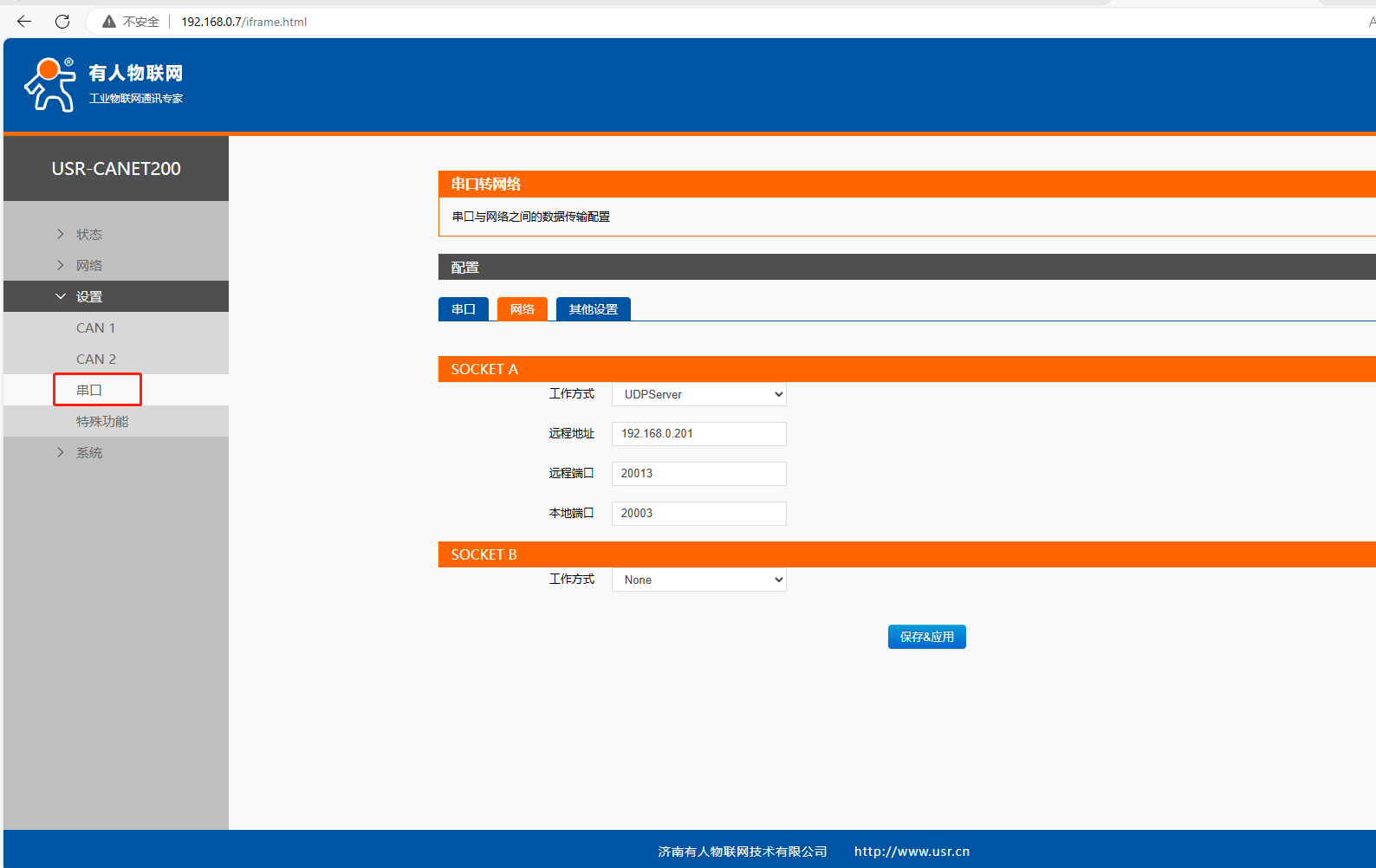The height and width of the screenshot is (868, 1376).
Task: Click the 本地端口 input field
Action: pyautogui.click(x=698, y=513)
